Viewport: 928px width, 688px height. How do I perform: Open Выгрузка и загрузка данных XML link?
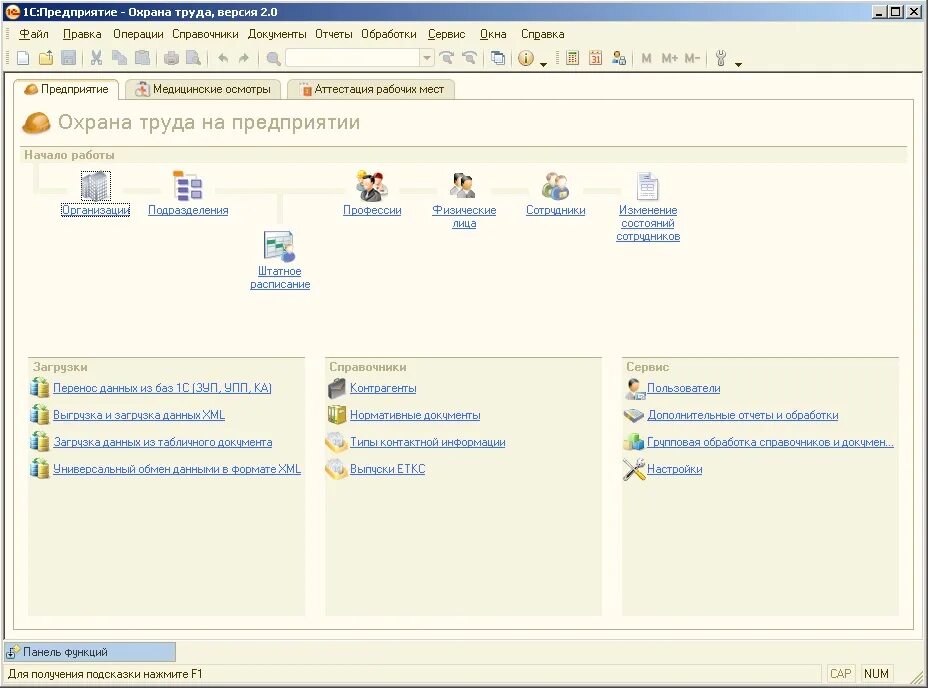pos(139,415)
